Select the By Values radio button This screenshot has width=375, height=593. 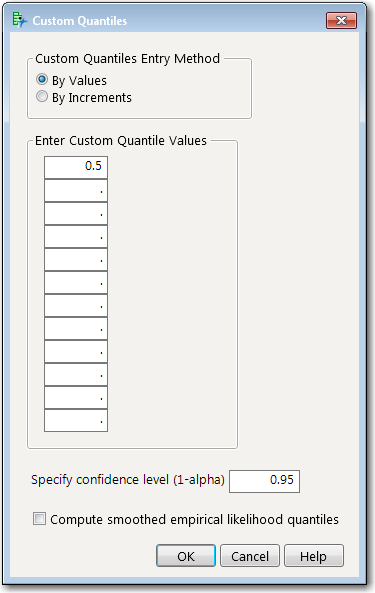[x=42, y=79]
